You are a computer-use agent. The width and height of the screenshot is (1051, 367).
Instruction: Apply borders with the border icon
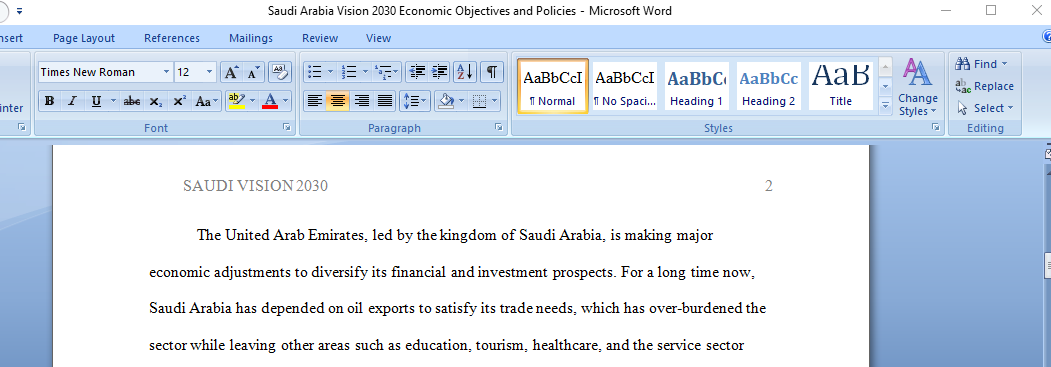coord(479,101)
